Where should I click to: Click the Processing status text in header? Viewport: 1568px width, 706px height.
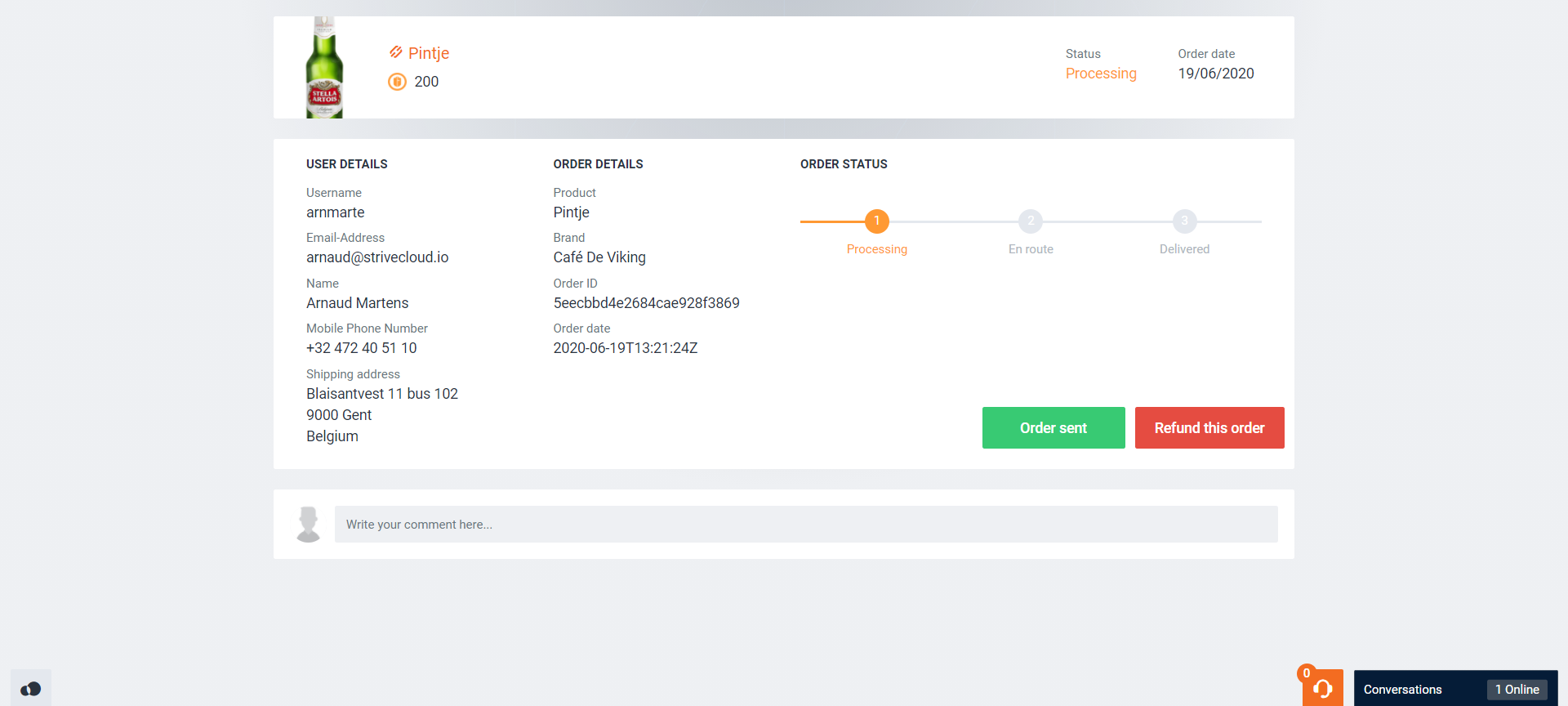pos(1100,74)
